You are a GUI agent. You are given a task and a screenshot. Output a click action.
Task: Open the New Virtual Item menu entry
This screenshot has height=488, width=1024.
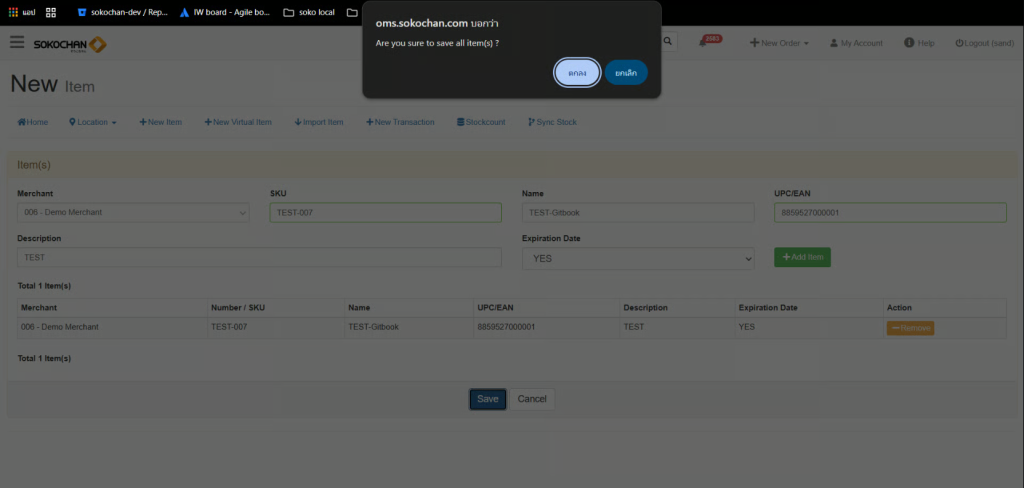(x=238, y=122)
